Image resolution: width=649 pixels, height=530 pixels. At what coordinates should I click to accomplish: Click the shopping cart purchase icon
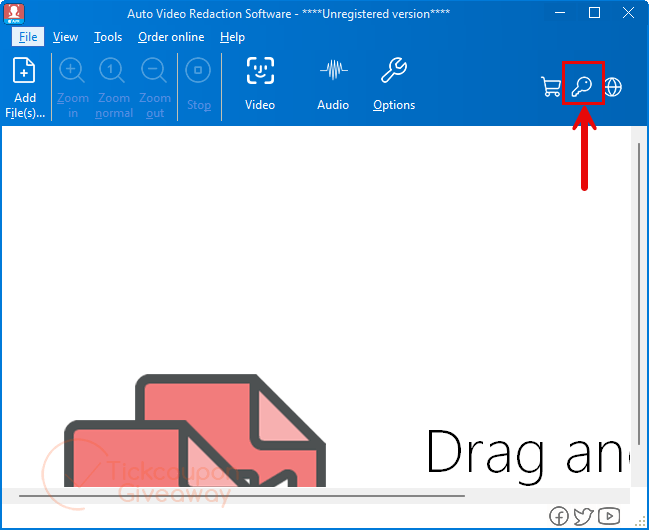[551, 87]
